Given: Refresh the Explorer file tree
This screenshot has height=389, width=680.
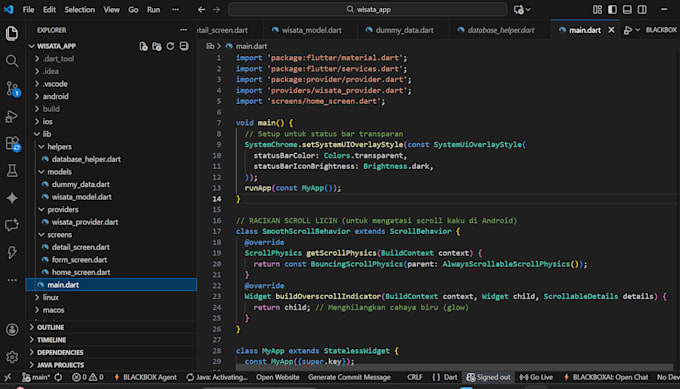Looking at the screenshot, I should coord(170,46).
